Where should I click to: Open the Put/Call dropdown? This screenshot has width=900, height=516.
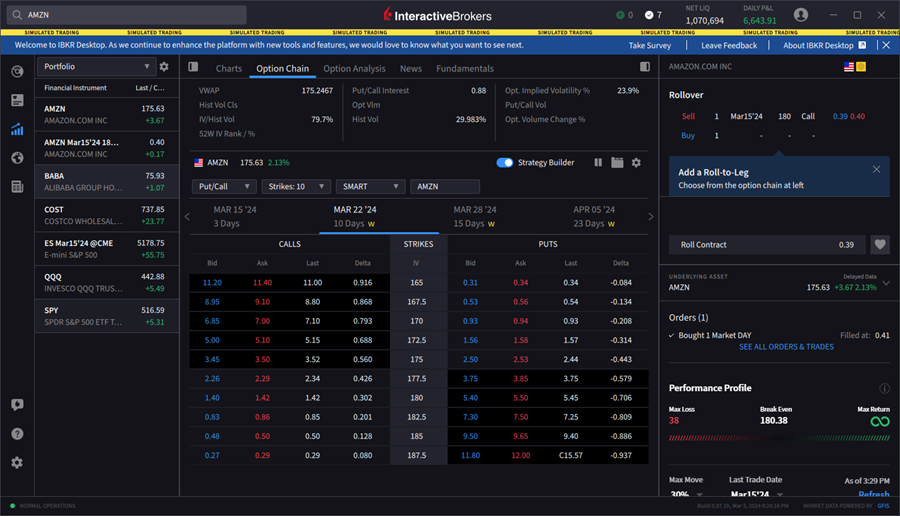click(224, 187)
